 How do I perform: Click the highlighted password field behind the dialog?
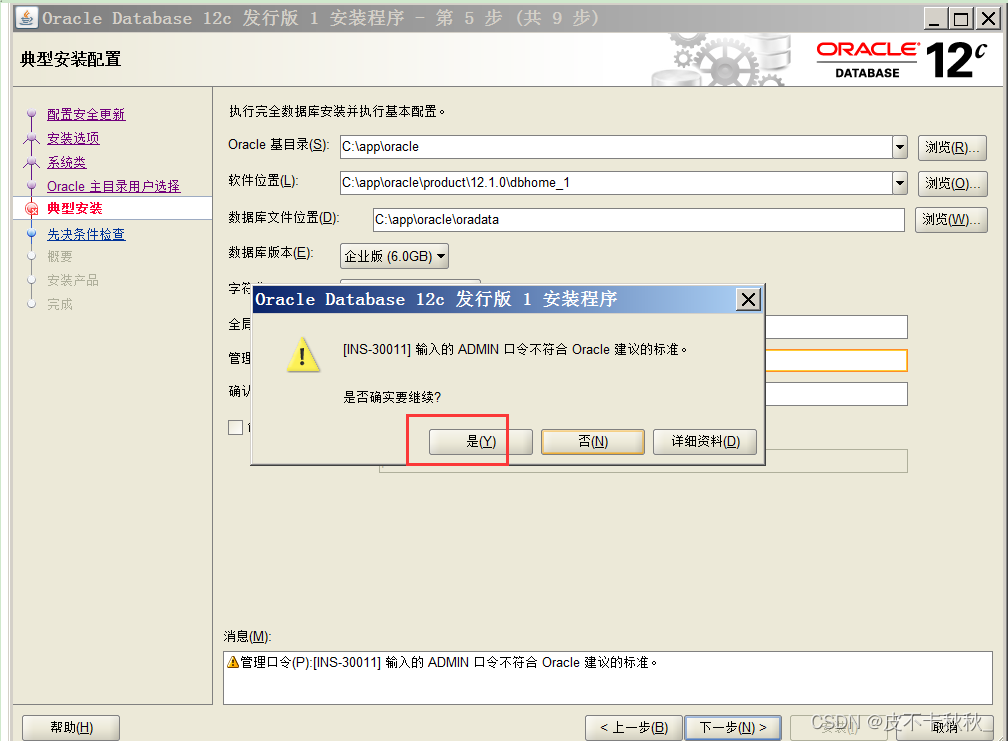coord(836,361)
